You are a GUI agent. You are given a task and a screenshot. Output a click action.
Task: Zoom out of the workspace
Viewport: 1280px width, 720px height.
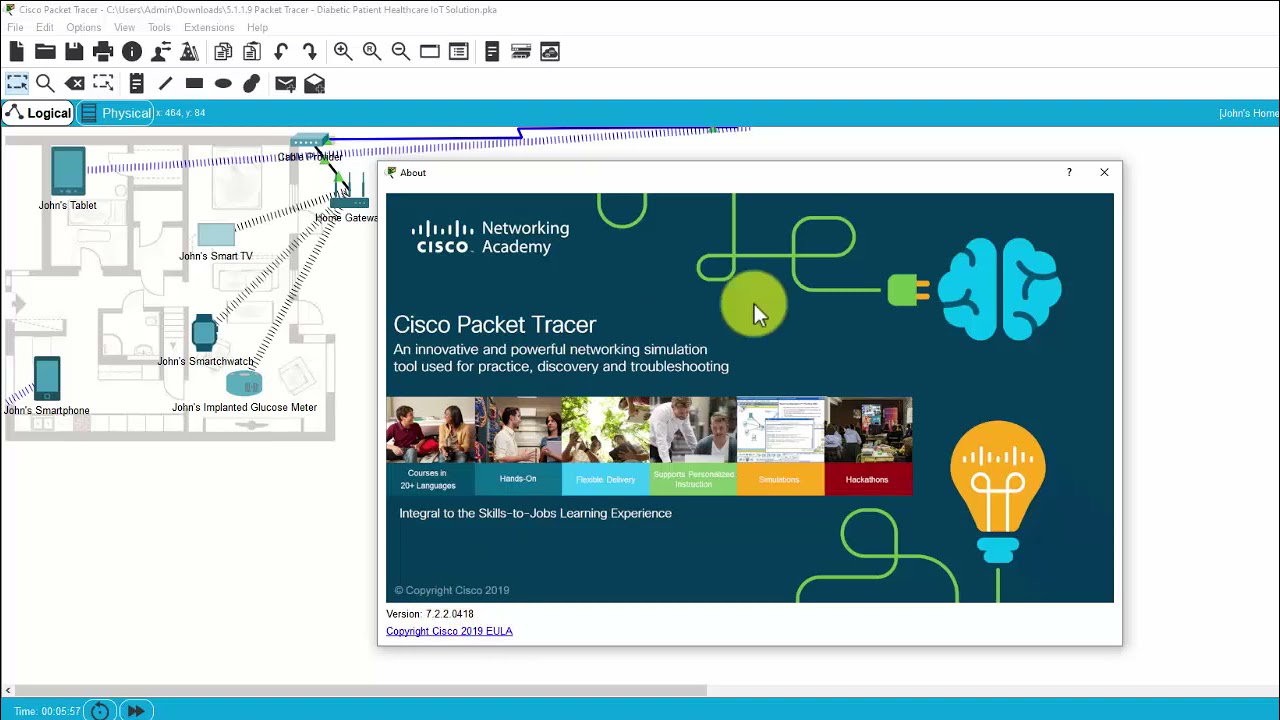click(x=401, y=52)
